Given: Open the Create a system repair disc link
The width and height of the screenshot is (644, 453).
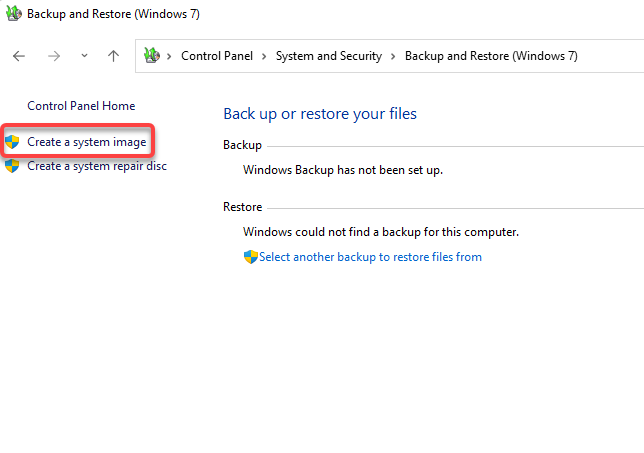Looking at the screenshot, I should click(x=97, y=166).
